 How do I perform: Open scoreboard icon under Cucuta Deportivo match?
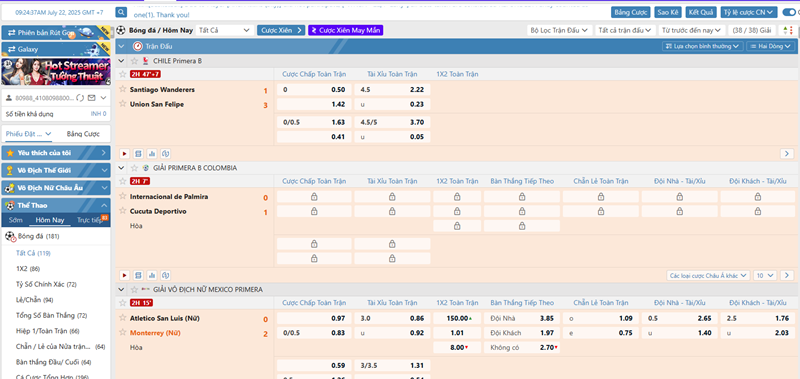tap(138, 275)
